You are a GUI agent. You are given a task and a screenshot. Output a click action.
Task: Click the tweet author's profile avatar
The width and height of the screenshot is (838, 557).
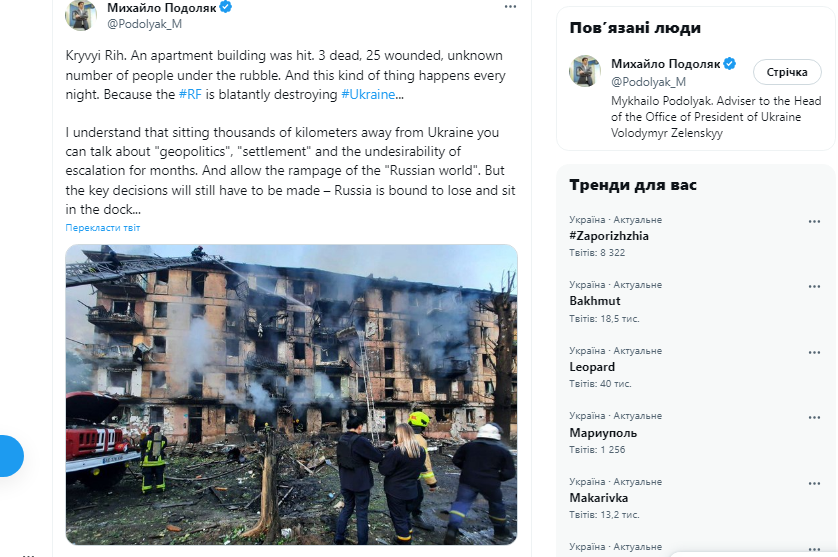pyautogui.click(x=81, y=15)
